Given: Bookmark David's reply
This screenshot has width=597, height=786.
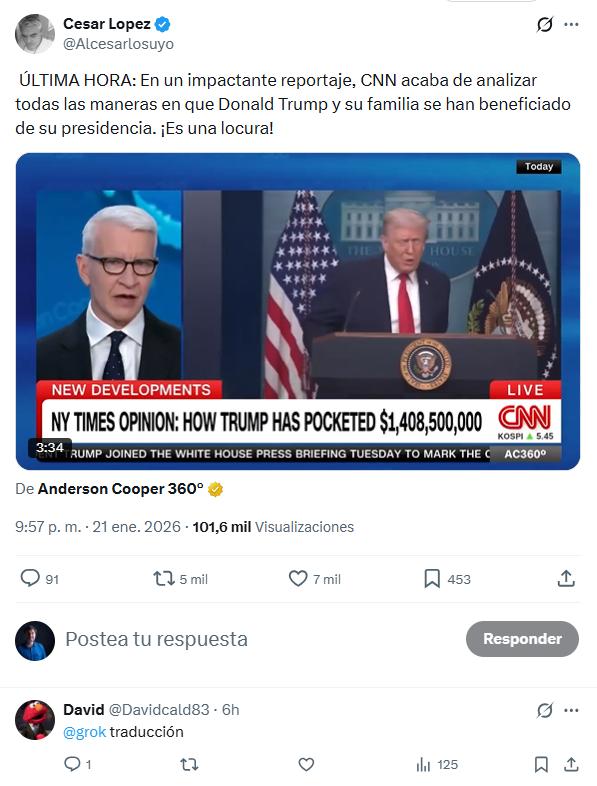Looking at the screenshot, I should pos(541,764).
